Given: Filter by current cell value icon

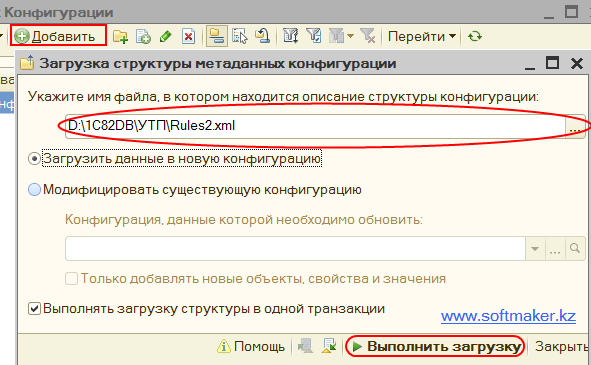Looking at the screenshot, I should (314, 37).
